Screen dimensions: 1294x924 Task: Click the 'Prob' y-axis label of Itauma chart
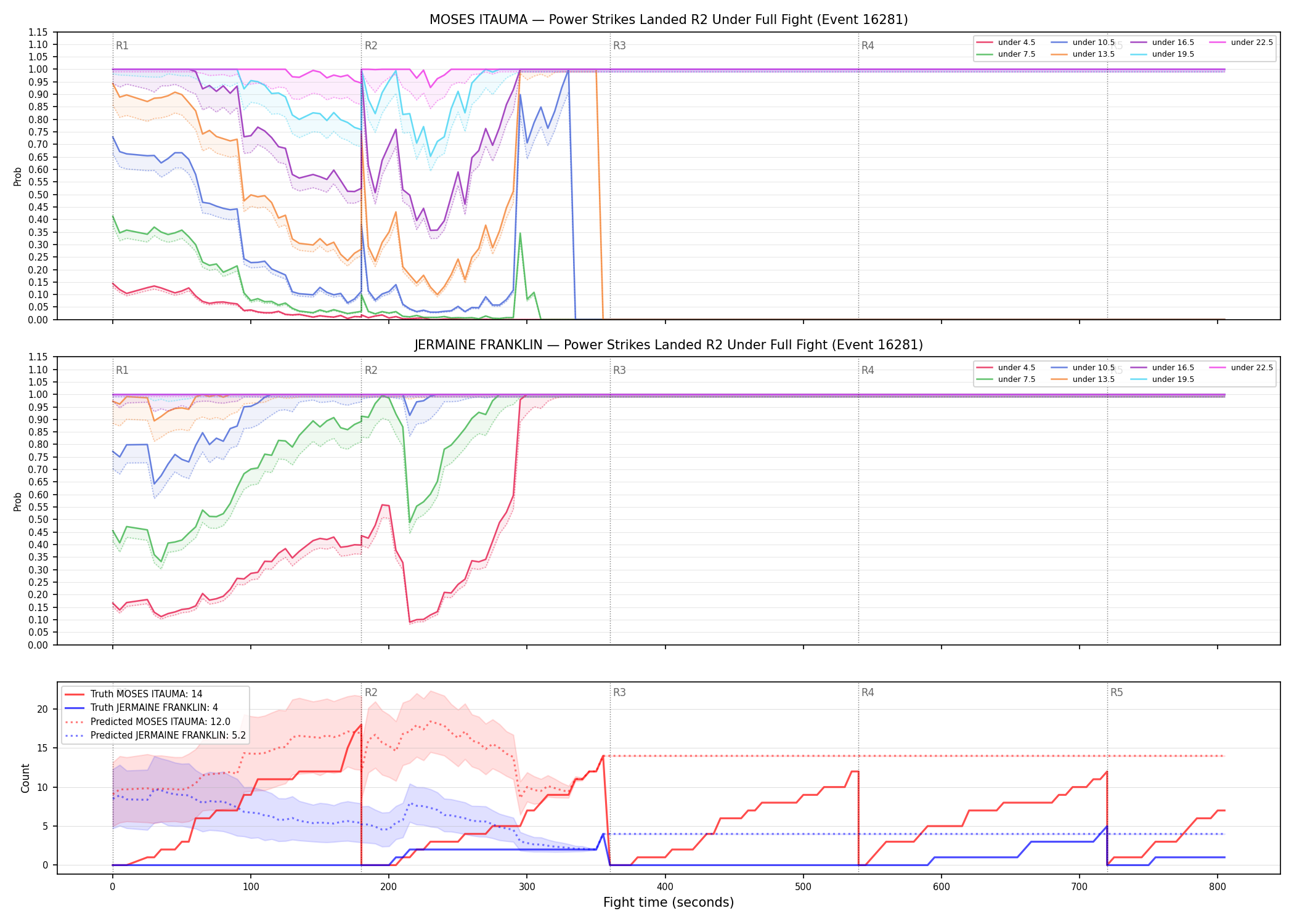click(18, 176)
